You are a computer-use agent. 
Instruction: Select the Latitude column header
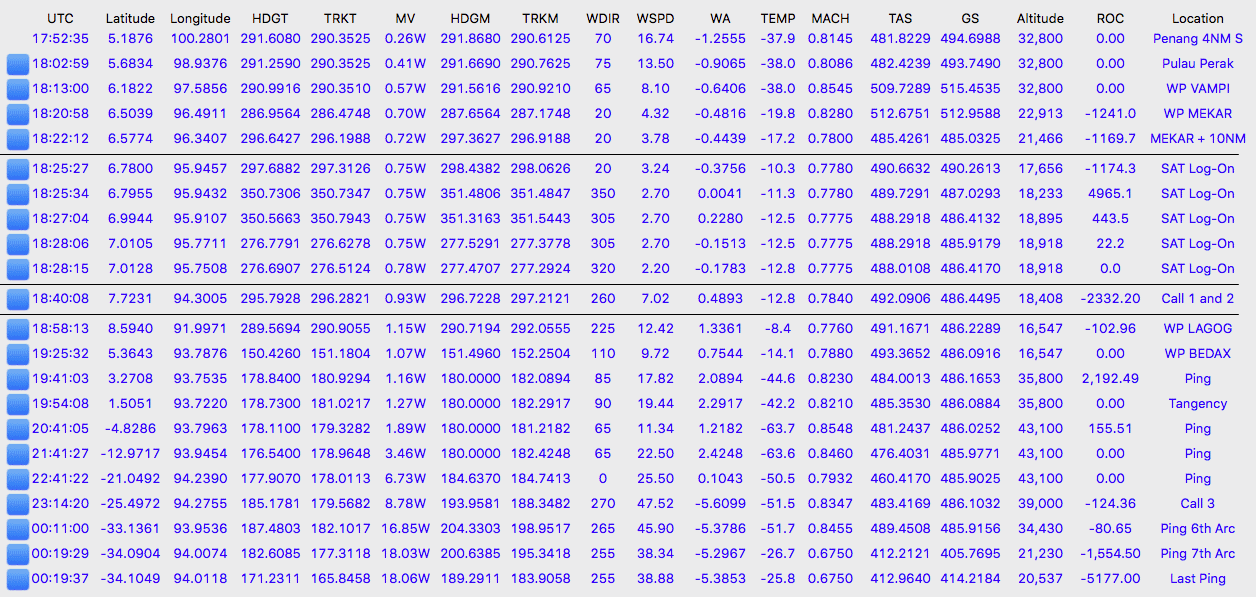[130, 19]
